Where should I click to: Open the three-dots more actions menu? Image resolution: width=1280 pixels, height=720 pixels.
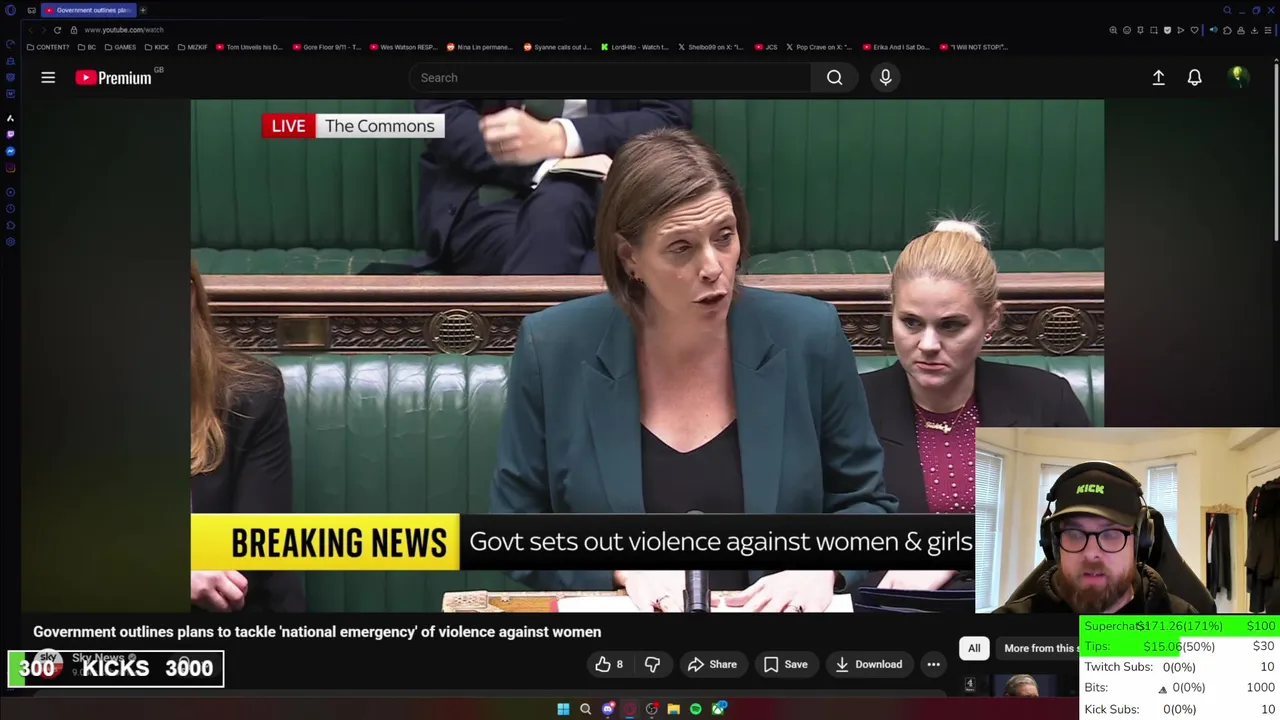pos(933,664)
